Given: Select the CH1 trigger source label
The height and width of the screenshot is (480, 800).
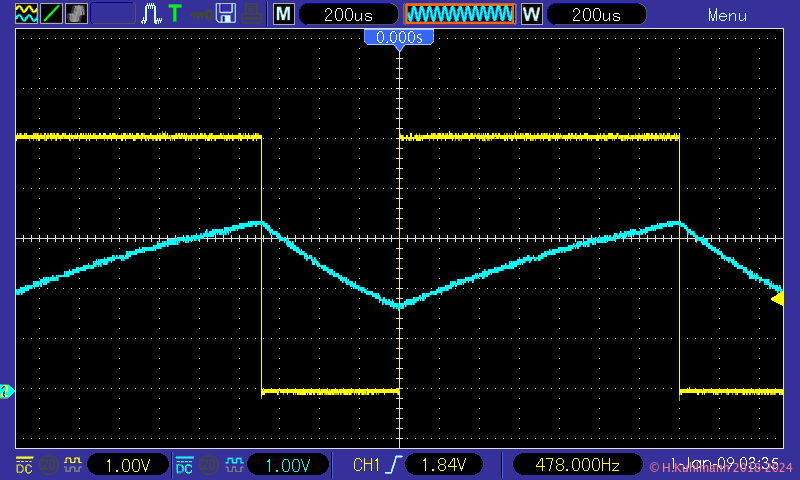Looking at the screenshot, I should [367, 465].
